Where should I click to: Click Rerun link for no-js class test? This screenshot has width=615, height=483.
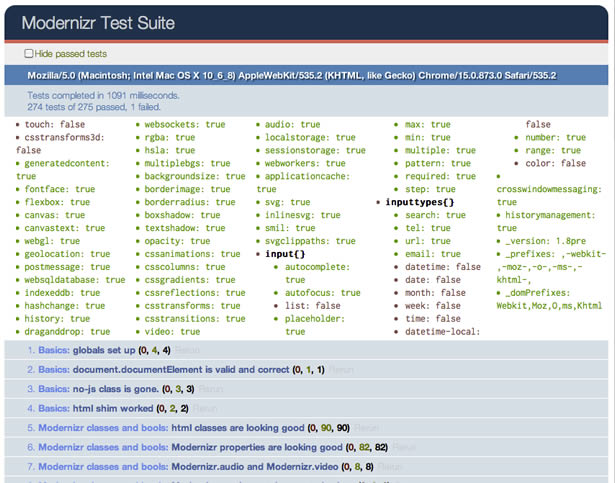[211, 389]
